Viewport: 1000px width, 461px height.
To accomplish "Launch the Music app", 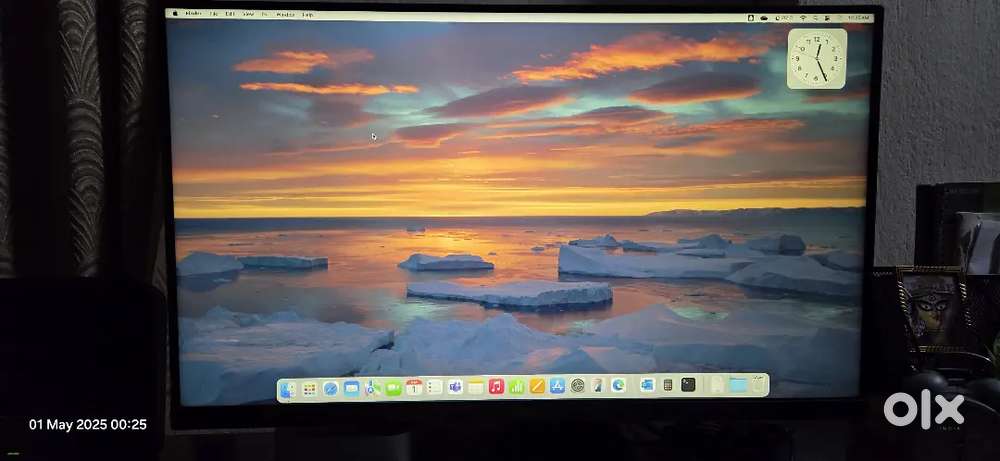I will [x=496, y=387].
